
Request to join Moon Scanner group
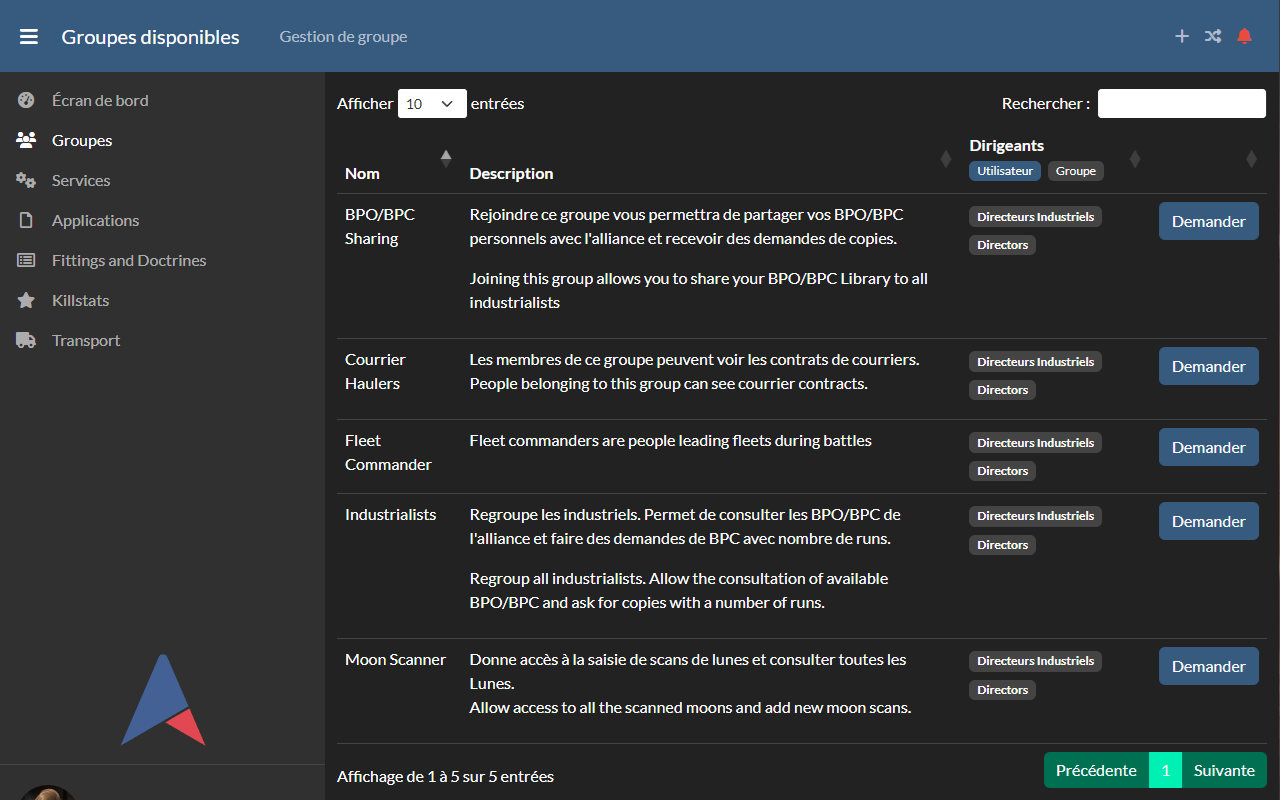click(x=1208, y=666)
